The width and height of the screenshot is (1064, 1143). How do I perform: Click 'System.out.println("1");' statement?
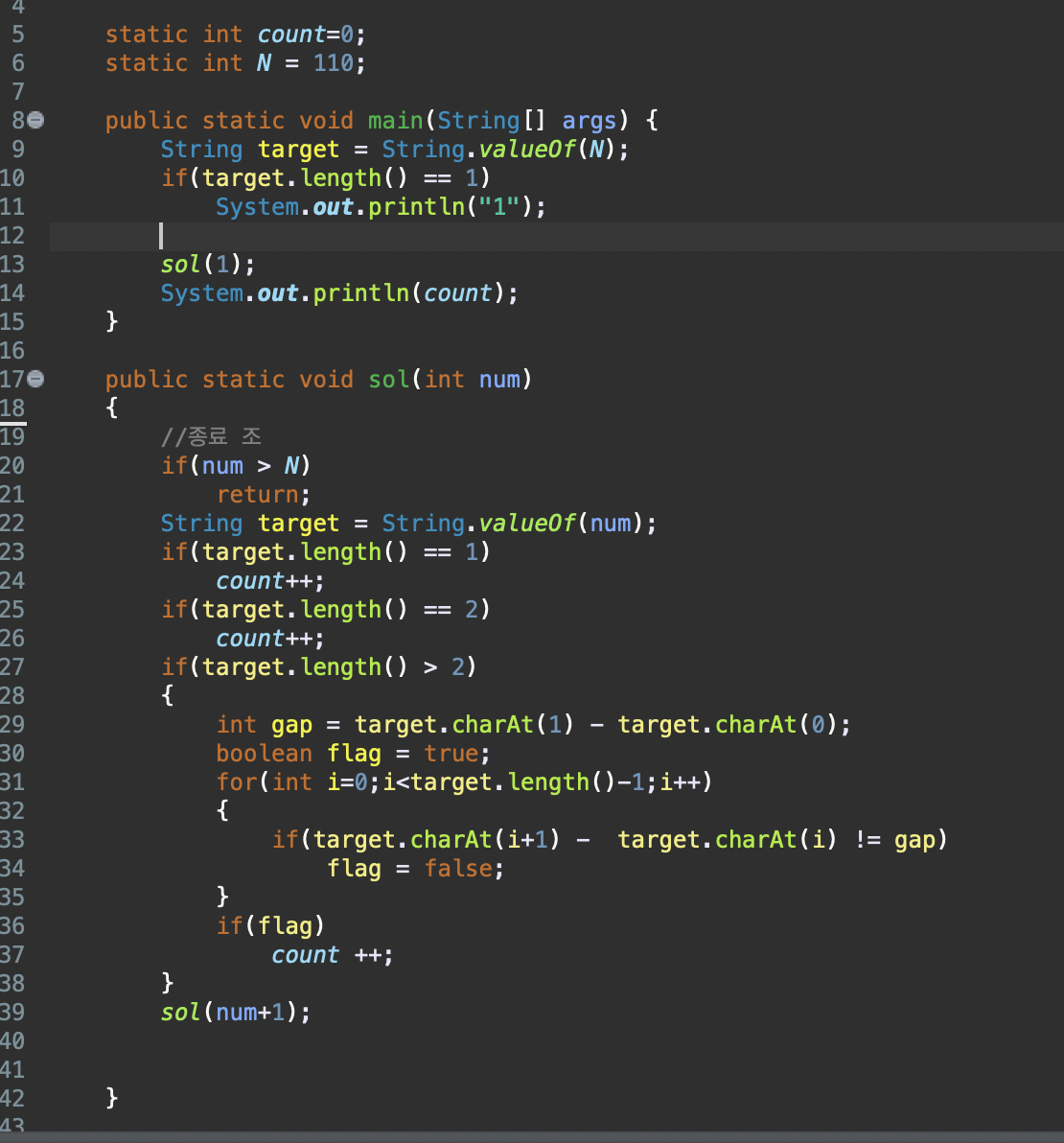381,207
